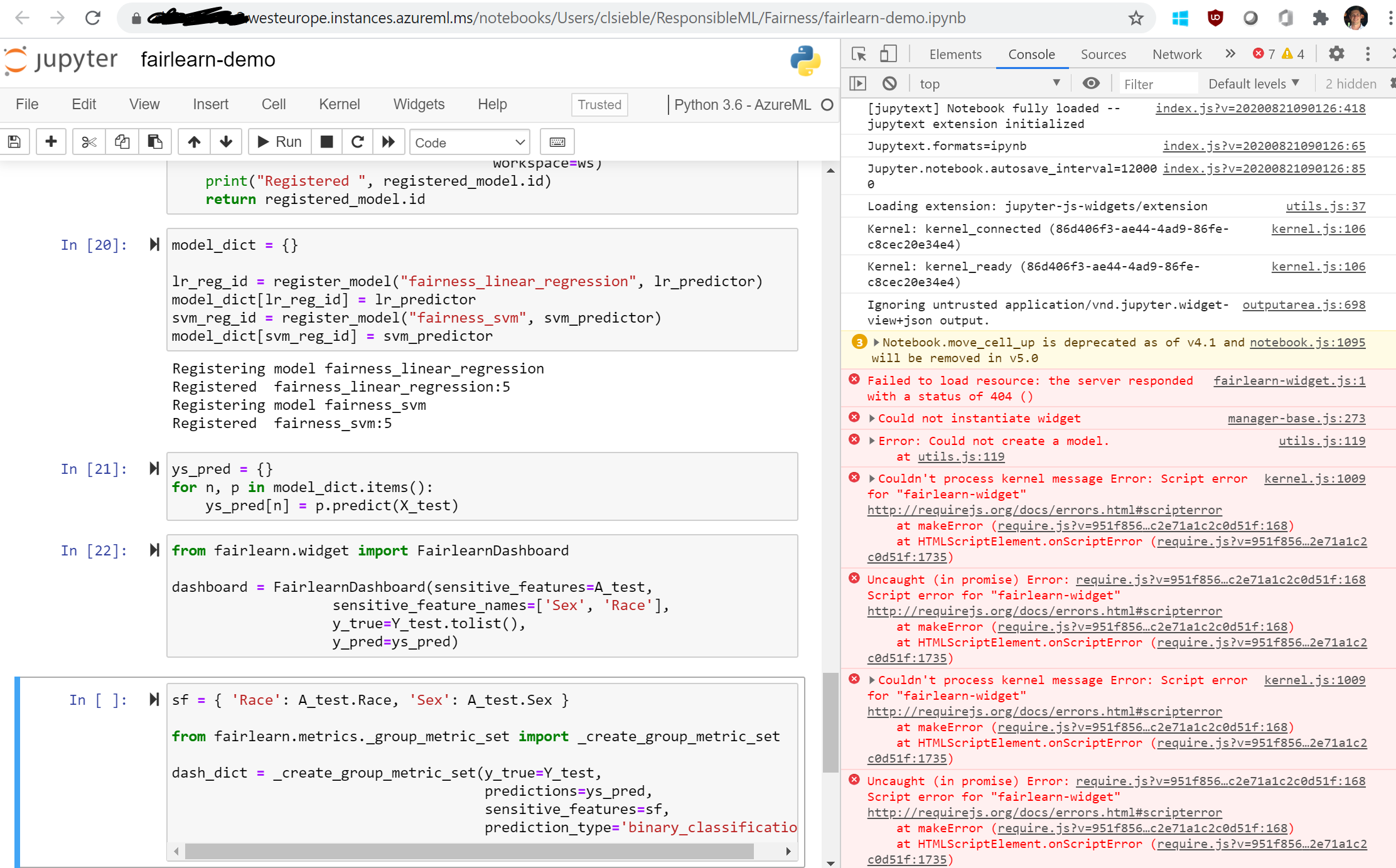This screenshot has height=868, width=1396.
Task: Save the fairlearn-demo notebook
Action: (x=14, y=141)
